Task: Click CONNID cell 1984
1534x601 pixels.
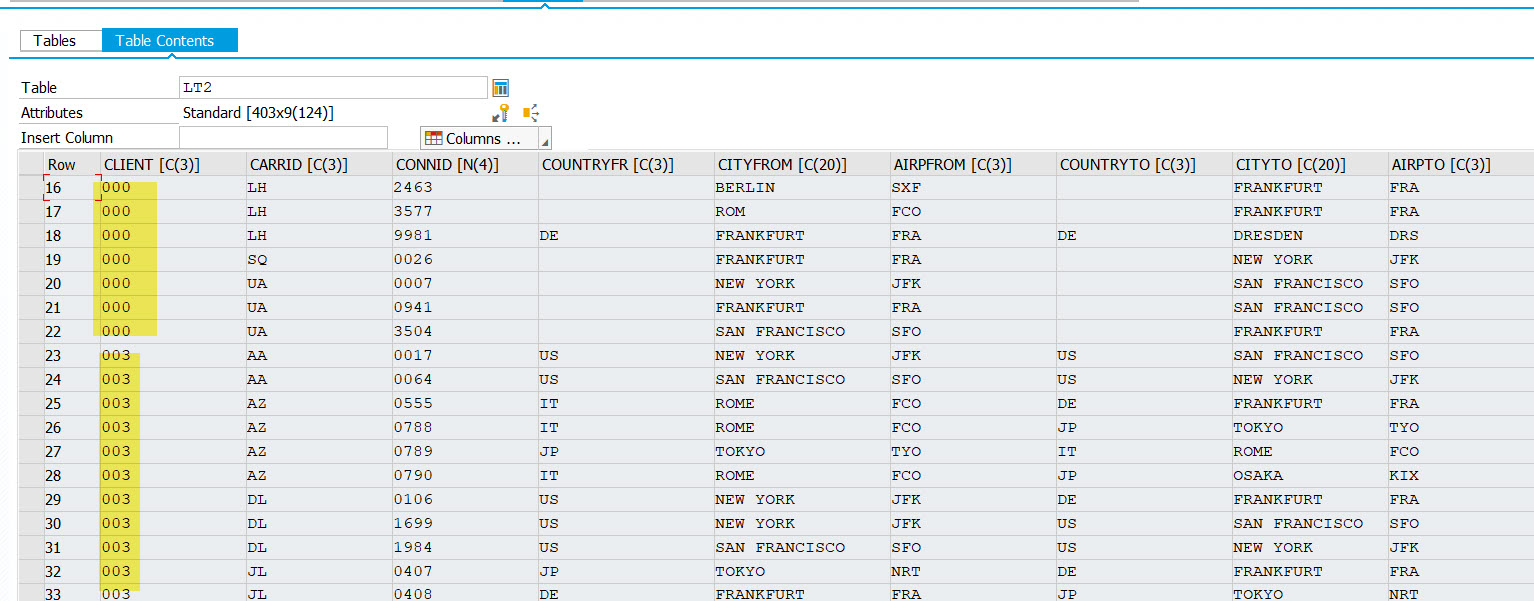Action: point(465,547)
